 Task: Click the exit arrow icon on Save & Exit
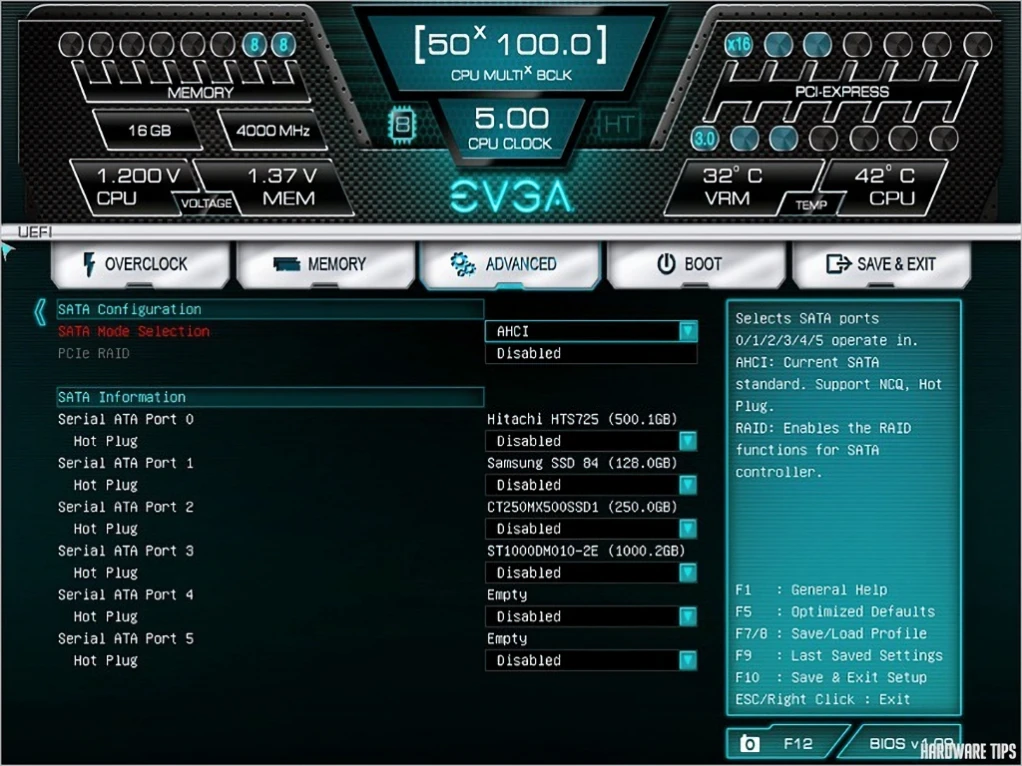[x=839, y=263]
